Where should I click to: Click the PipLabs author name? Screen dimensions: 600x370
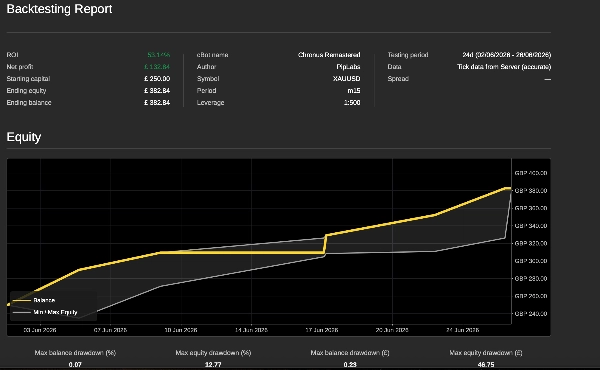click(x=348, y=67)
